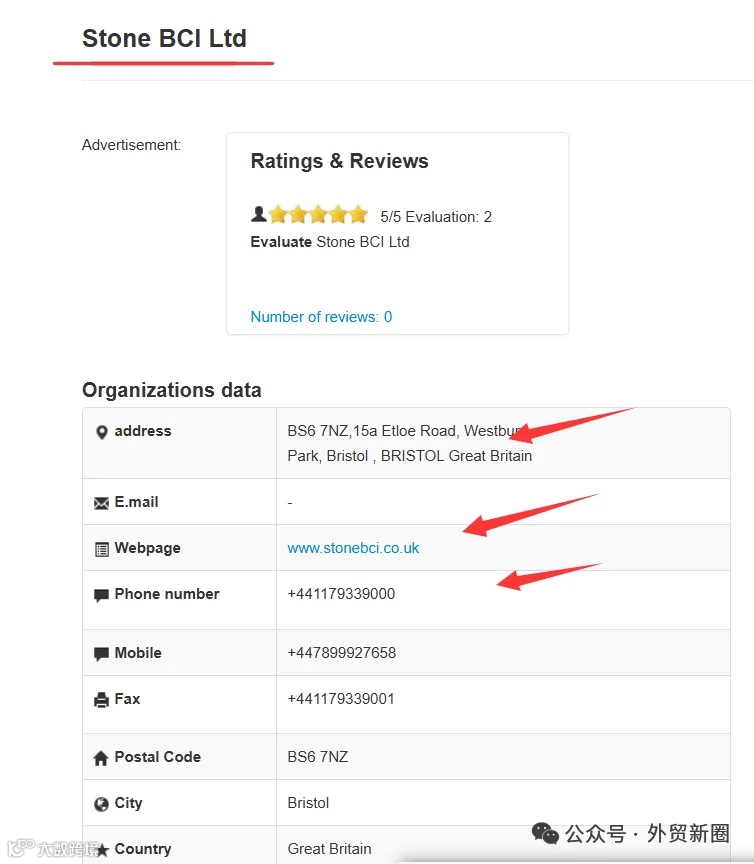This screenshot has width=754, height=864.
Task: Select mobile number +447899927658
Action: (342, 653)
